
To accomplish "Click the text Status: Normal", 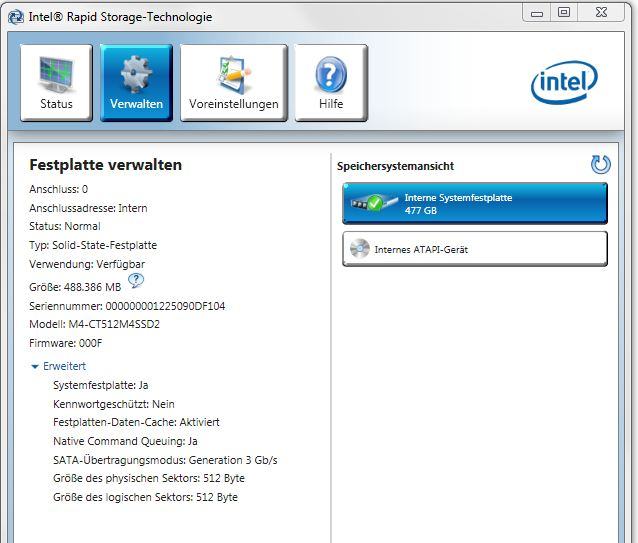I will pyautogui.click(x=65, y=226).
